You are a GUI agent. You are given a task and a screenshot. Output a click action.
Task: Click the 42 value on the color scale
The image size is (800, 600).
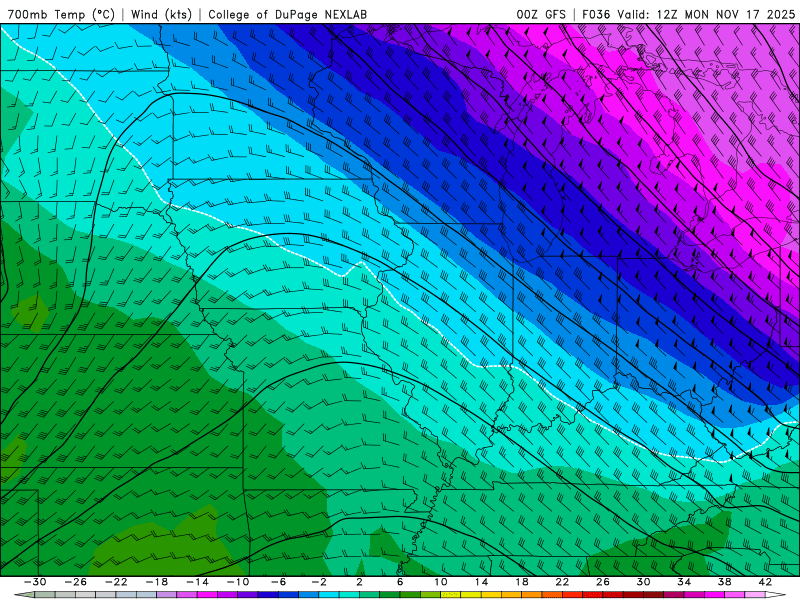[x=765, y=582]
